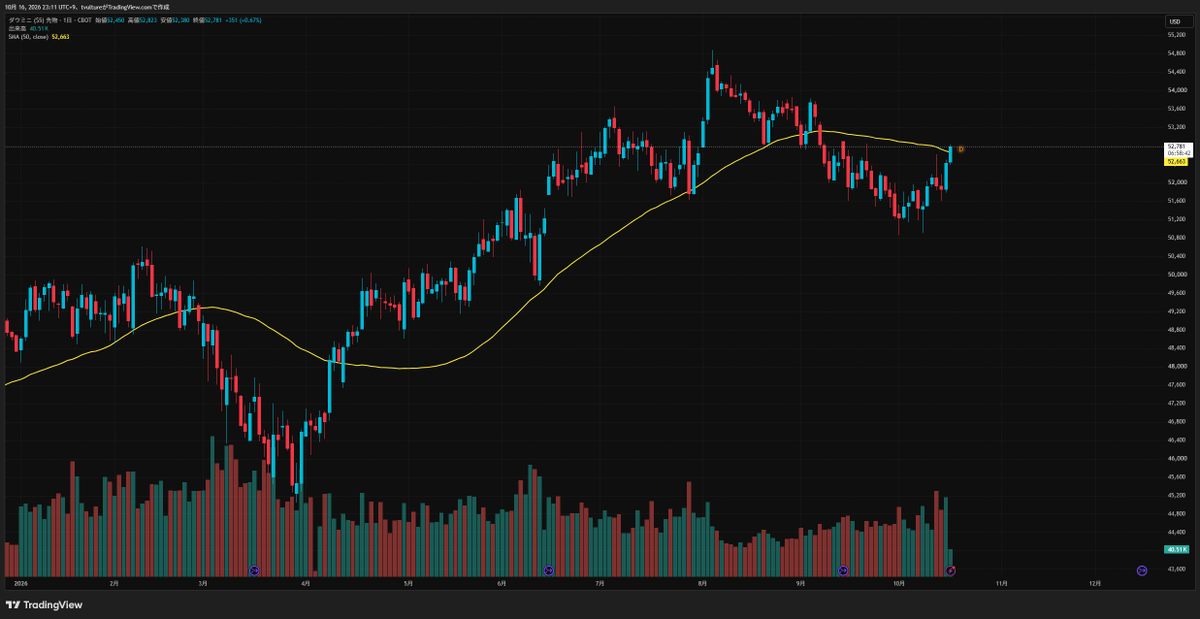Click the 2026 label on time axis
Image resolution: width=1200 pixels, height=619 pixels.
(x=19, y=582)
